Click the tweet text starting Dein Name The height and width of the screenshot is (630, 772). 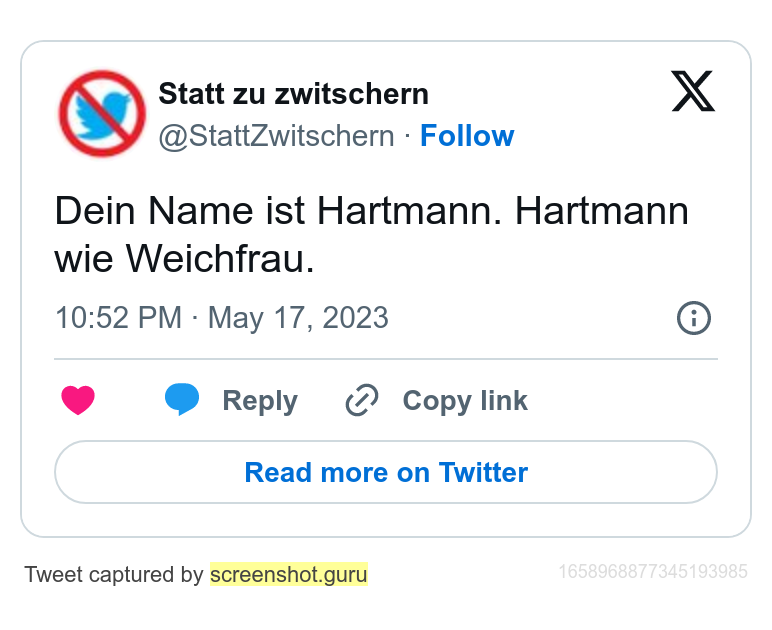(371, 234)
